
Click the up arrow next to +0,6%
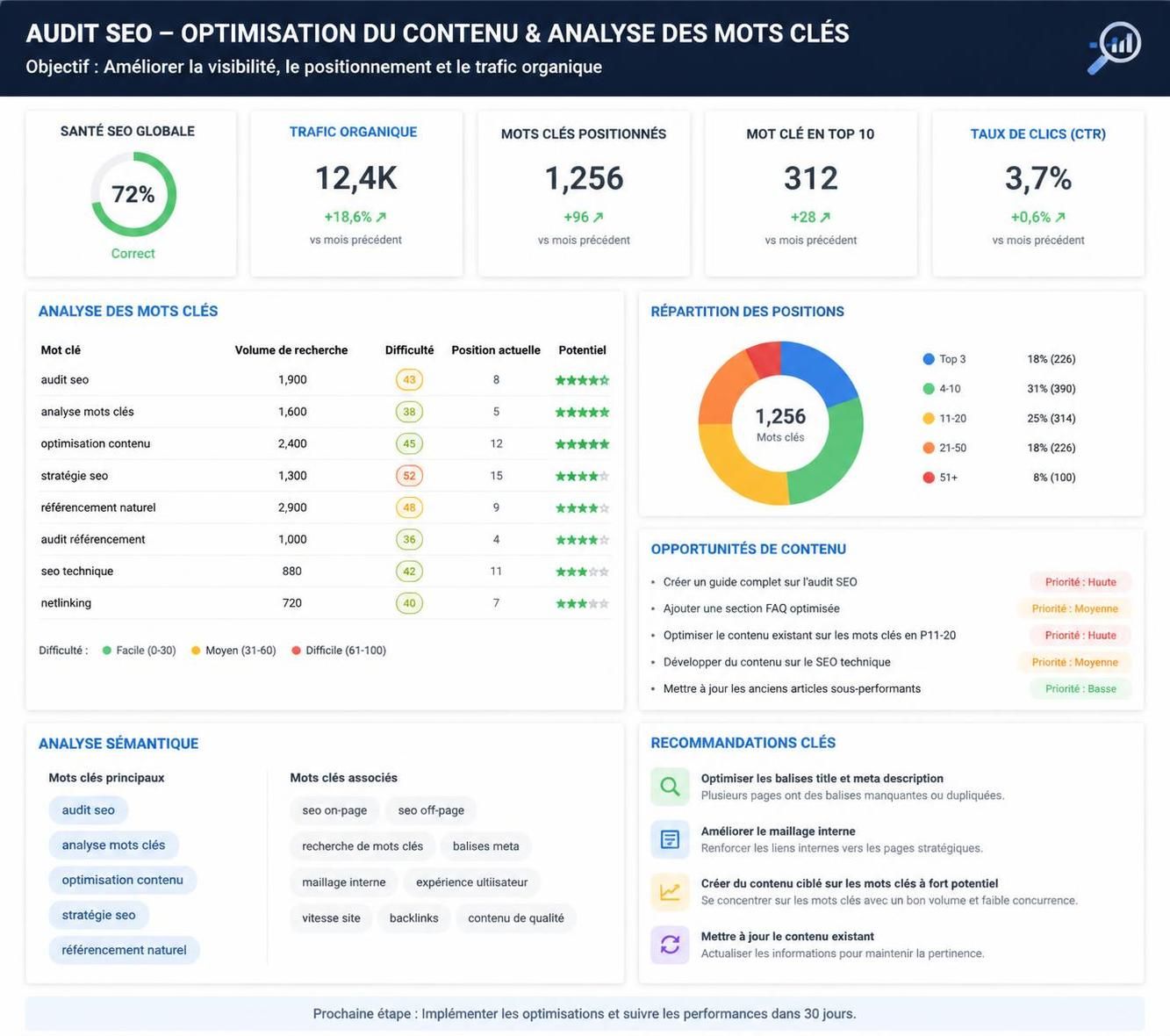[1060, 217]
